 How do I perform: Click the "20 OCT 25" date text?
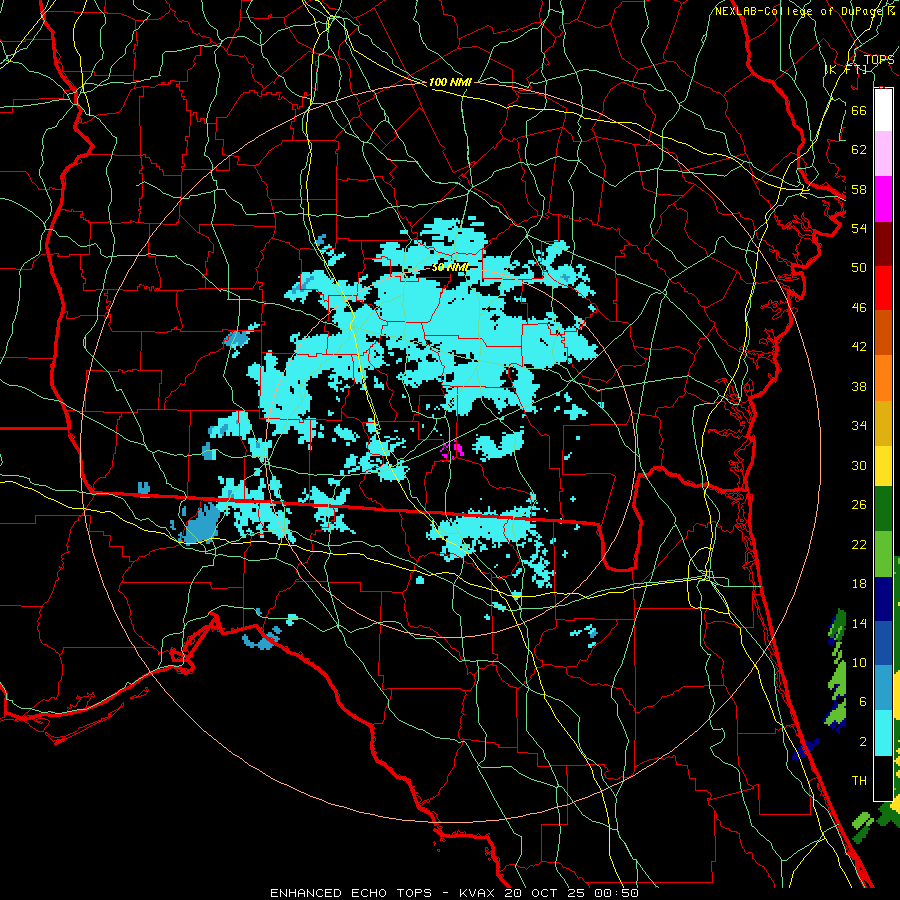tap(545, 893)
